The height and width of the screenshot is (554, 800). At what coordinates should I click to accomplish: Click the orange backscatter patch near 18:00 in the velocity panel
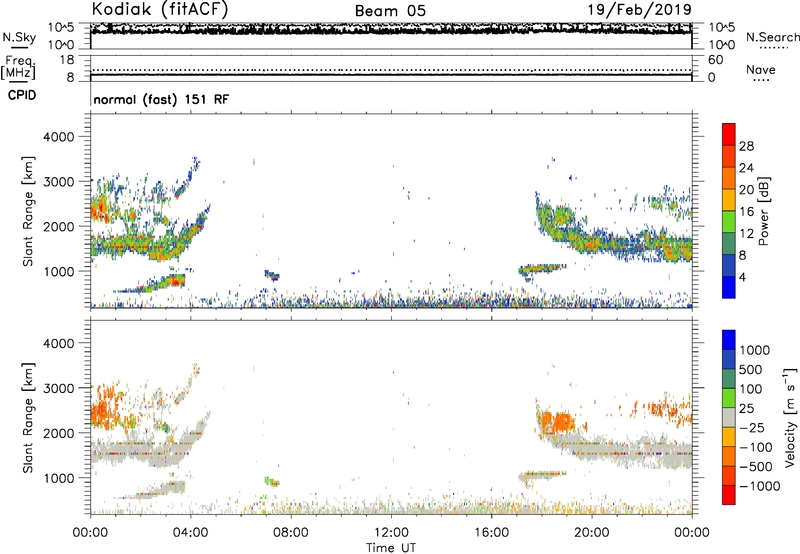(557, 422)
